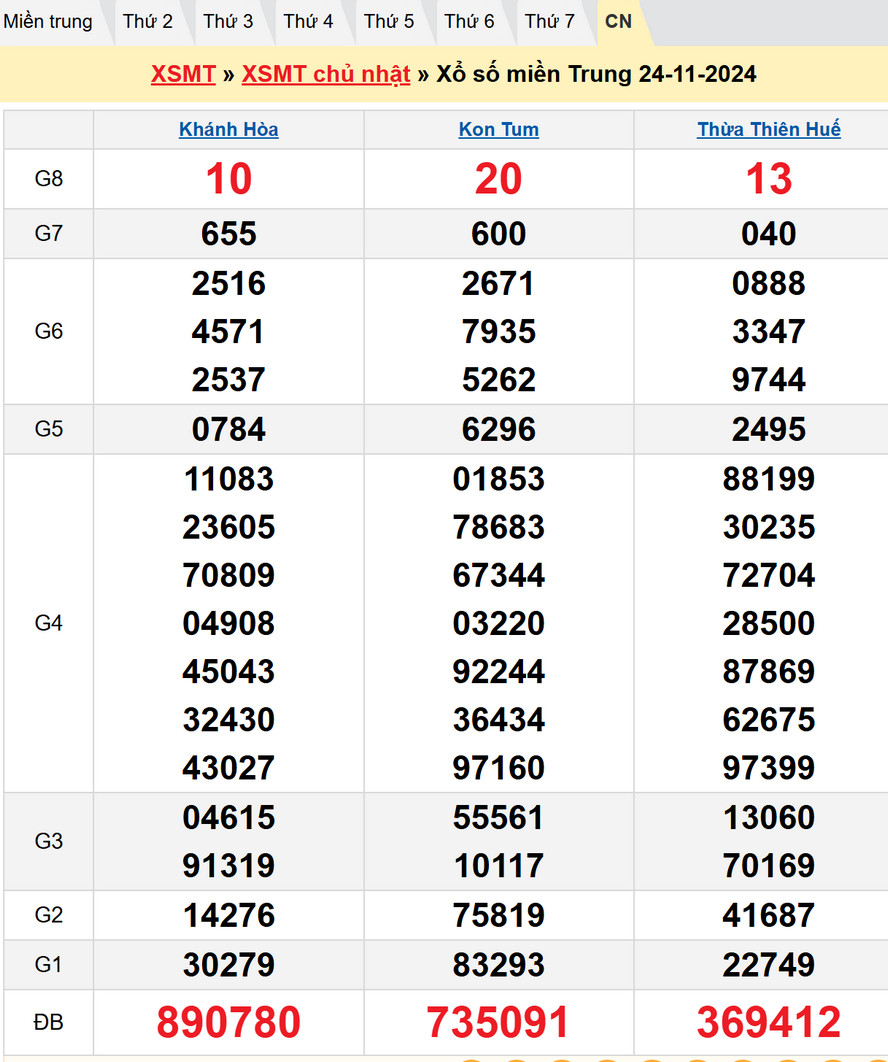Switch to the Thứ 2 tab
The image size is (888, 1062).
tap(148, 21)
